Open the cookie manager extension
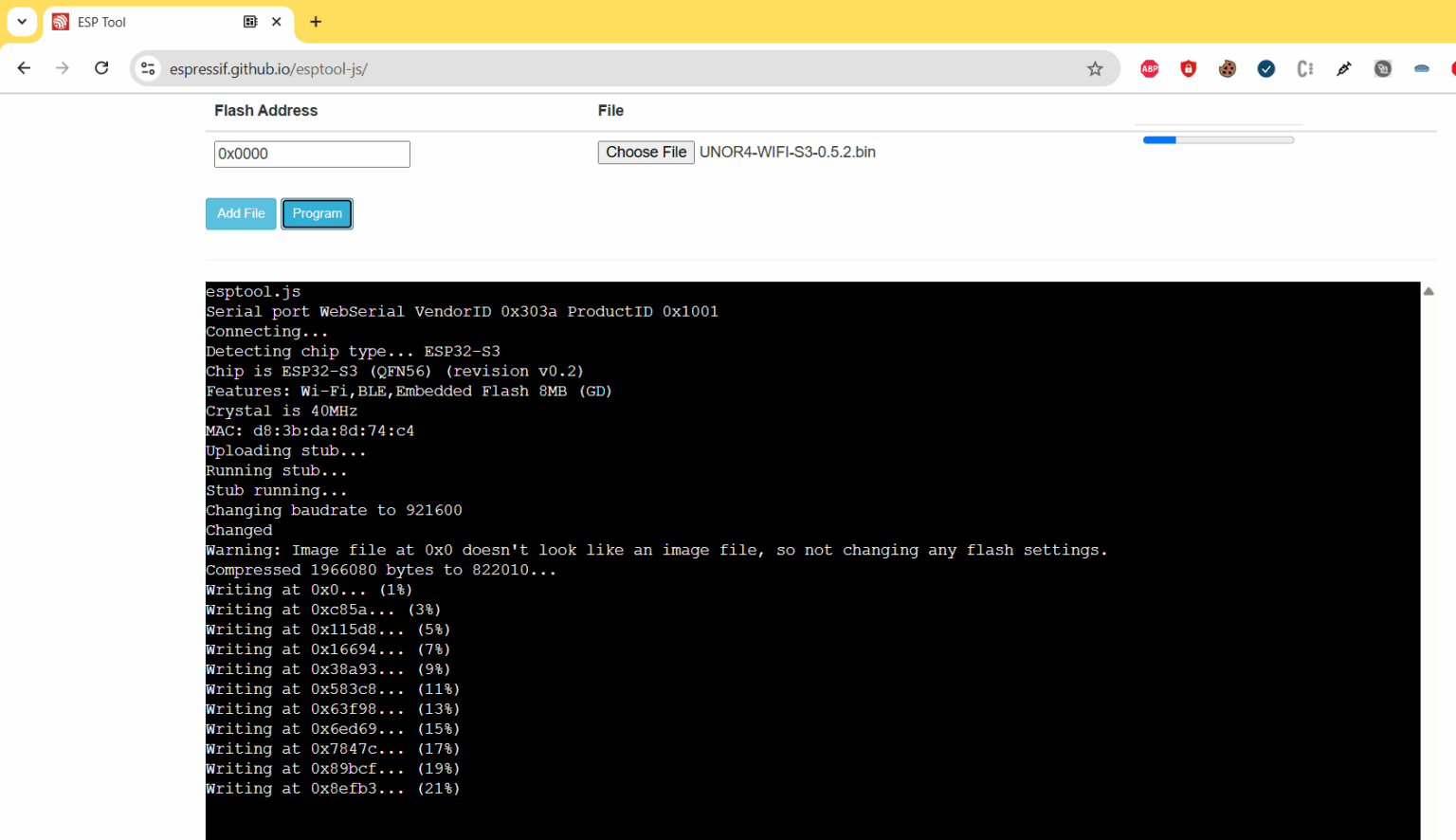The height and width of the screenshot is (840, 1456). tap(1228, 68)
